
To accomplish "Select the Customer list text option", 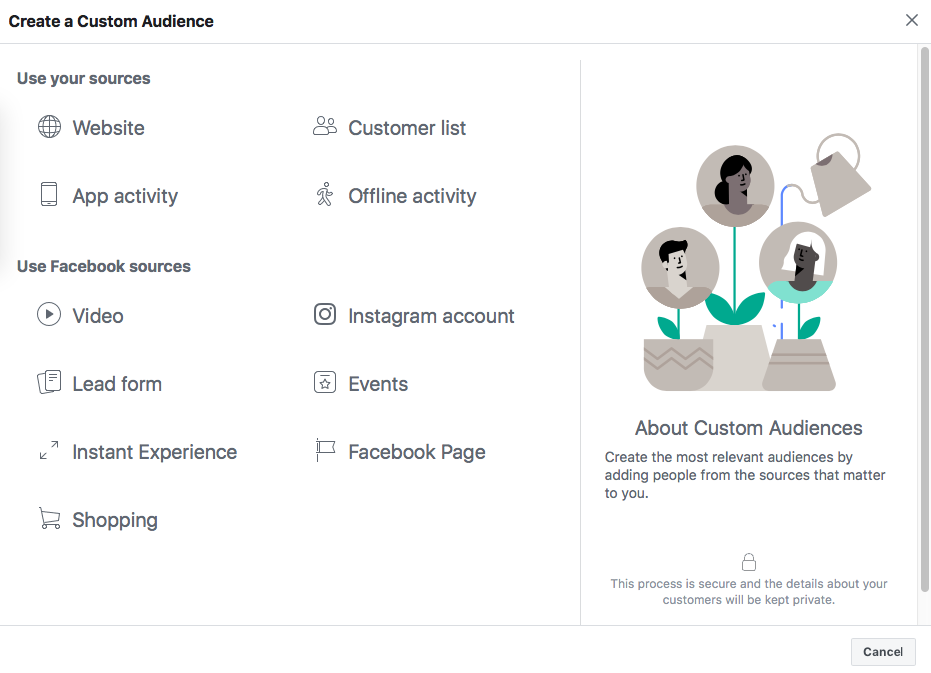I will click(x=407, y=128).
